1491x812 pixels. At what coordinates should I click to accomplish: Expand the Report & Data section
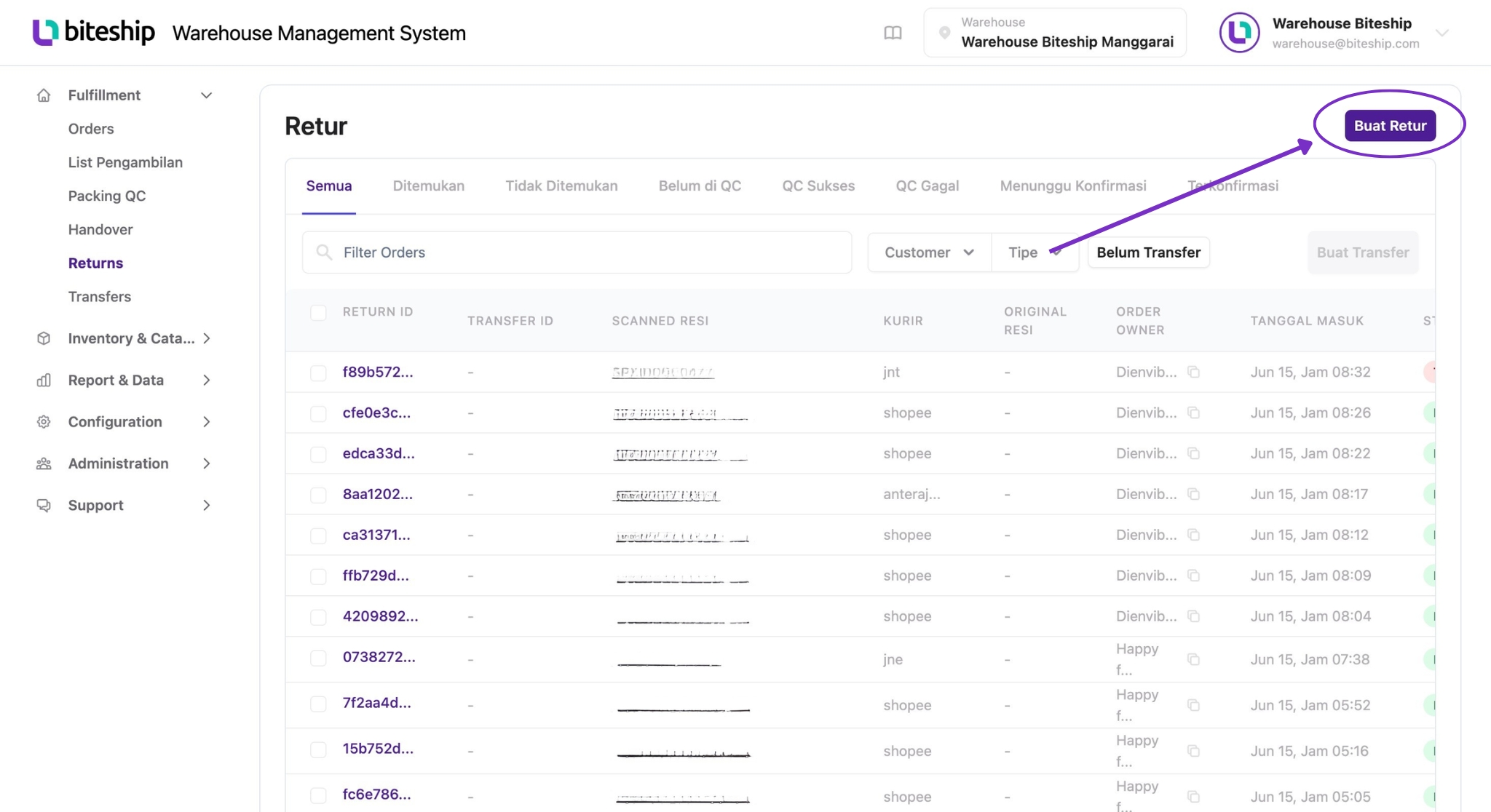coord(207,380)
